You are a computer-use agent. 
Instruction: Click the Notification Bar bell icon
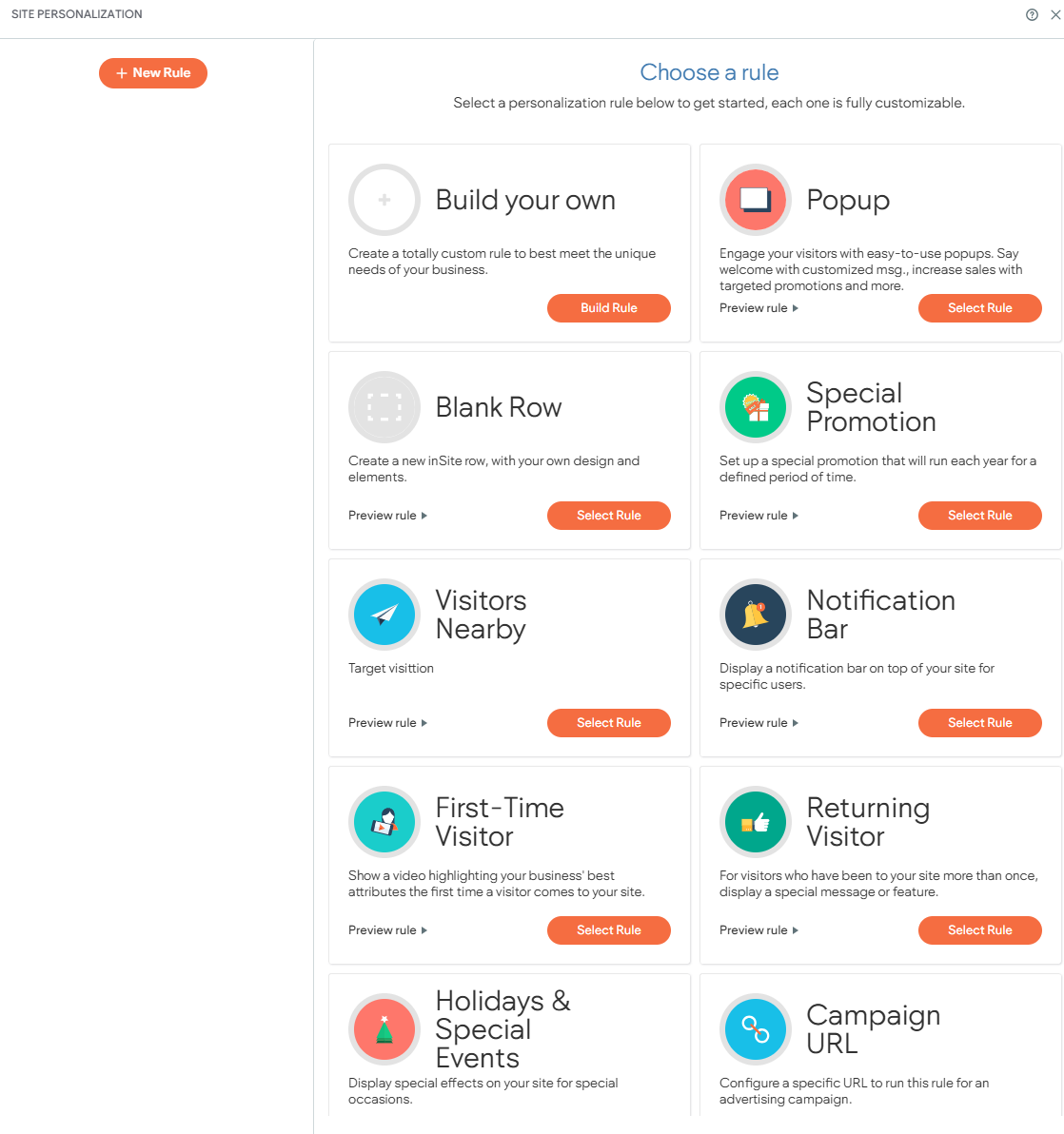(756, 615)
